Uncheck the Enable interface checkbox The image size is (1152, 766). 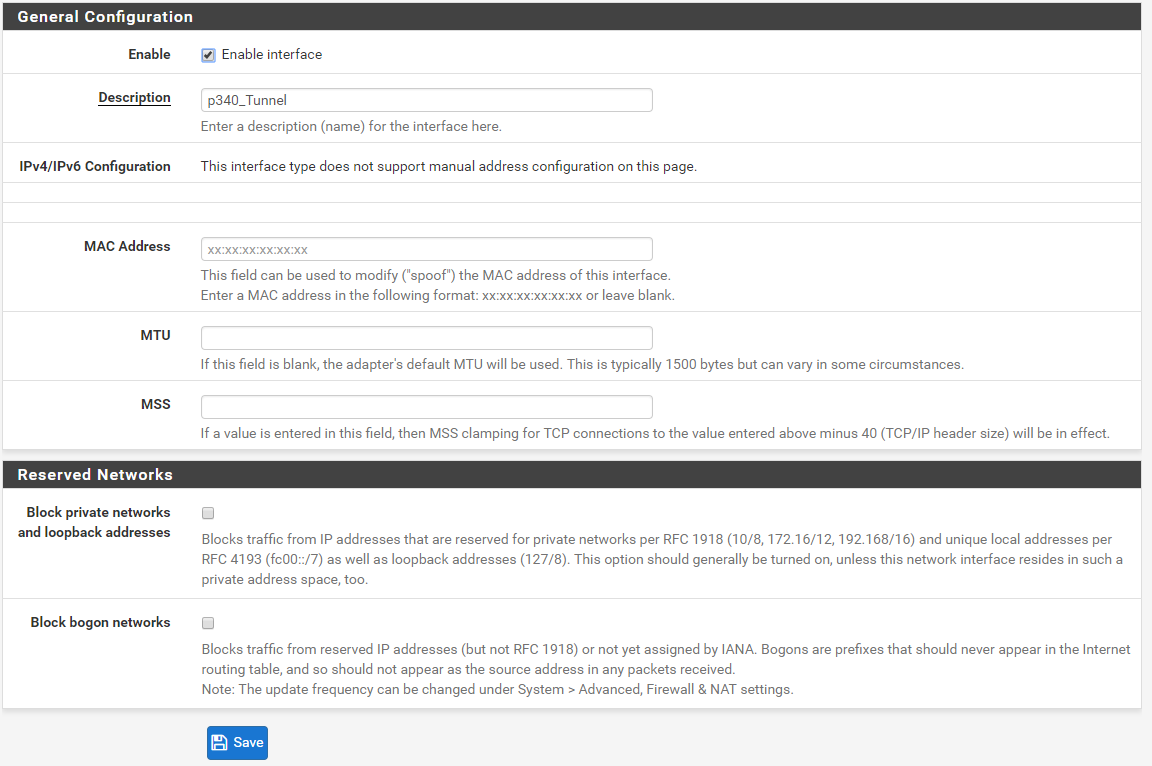[x=209, y=55]
